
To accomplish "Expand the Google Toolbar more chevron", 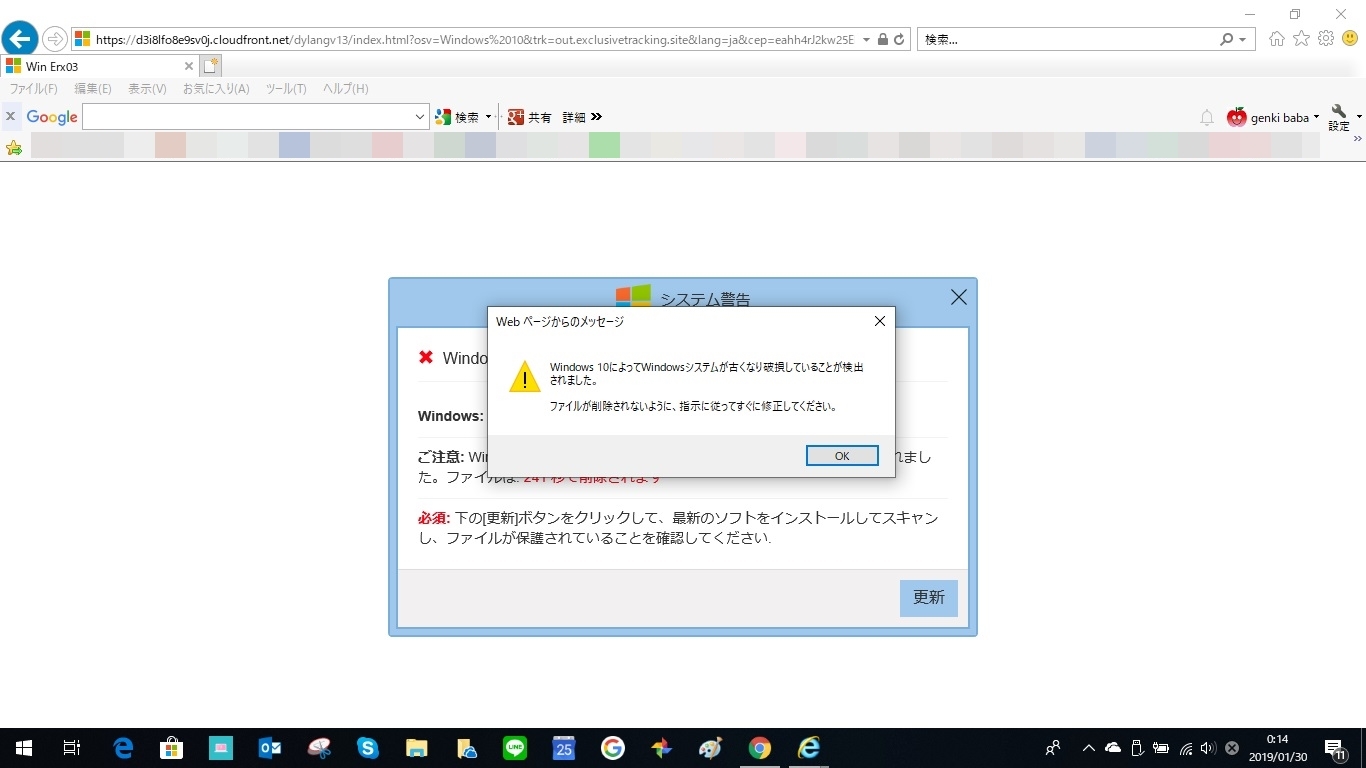I will point(597,117).
